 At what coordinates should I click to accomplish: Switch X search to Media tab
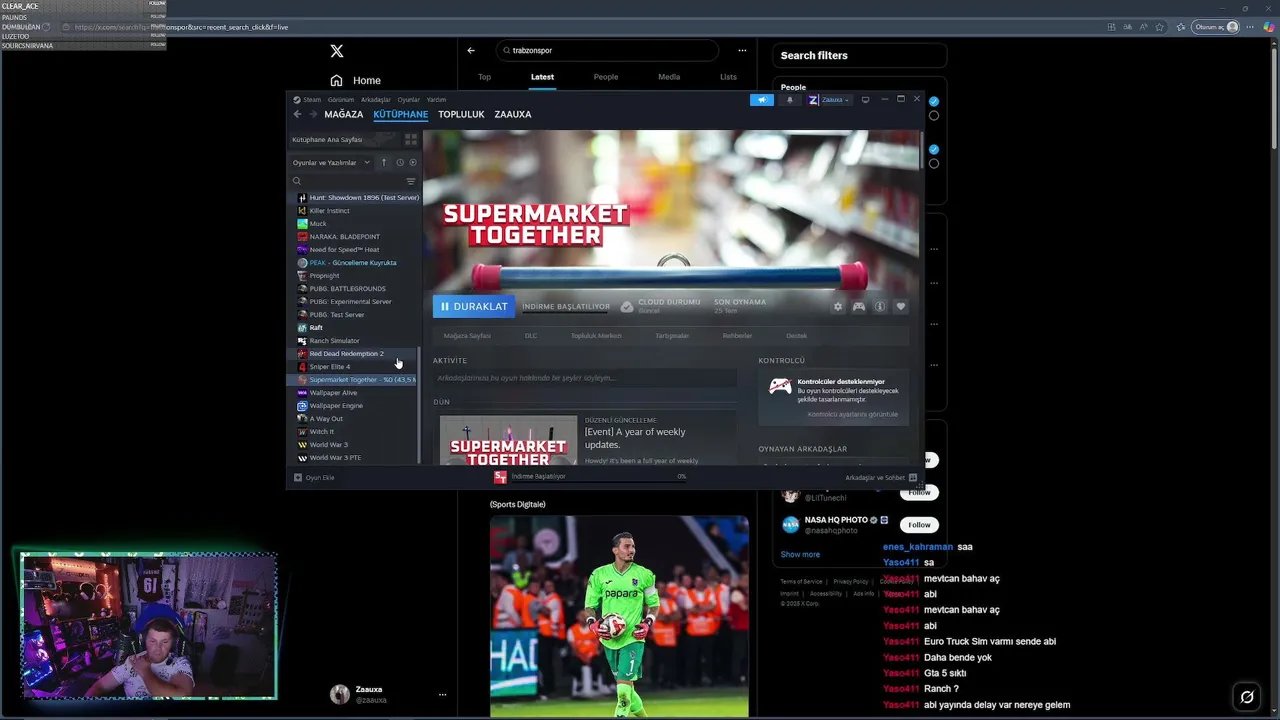coord(669,77)
